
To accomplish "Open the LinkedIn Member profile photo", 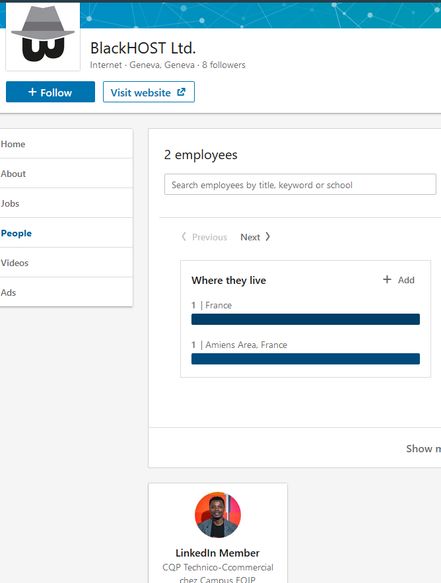I will click(x=218, y=515).
